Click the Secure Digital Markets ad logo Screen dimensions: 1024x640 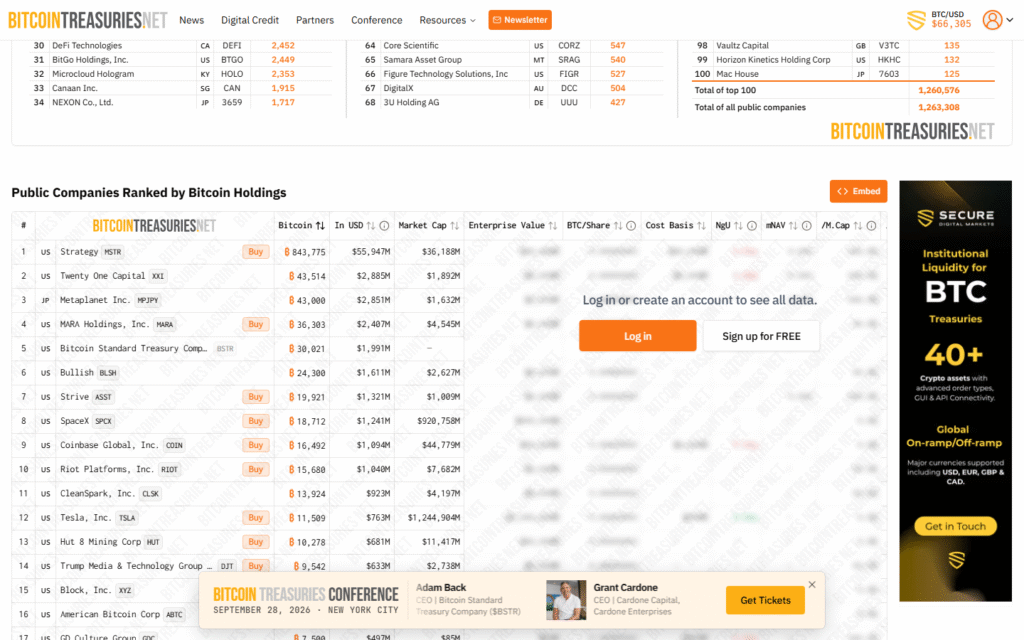coord(955,217)
